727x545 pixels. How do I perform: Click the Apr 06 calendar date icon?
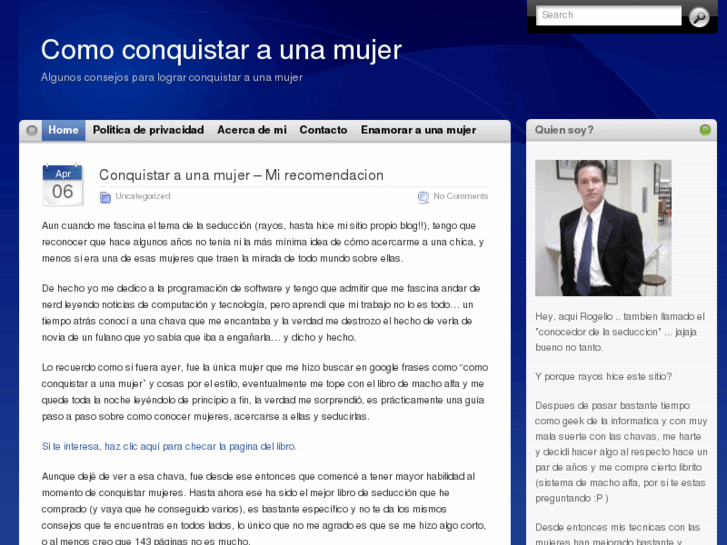pos(63,185)
